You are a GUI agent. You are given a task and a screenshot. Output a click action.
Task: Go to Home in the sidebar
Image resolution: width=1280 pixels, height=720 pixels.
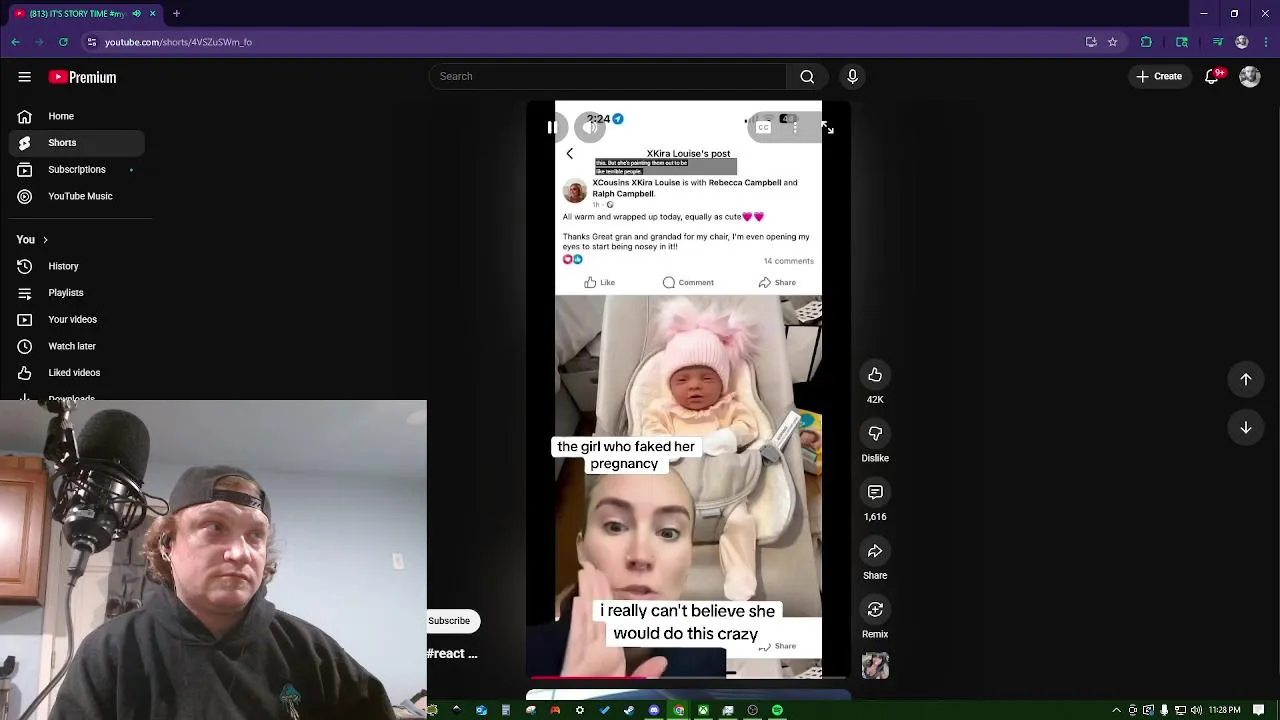[x=77, y=116]
